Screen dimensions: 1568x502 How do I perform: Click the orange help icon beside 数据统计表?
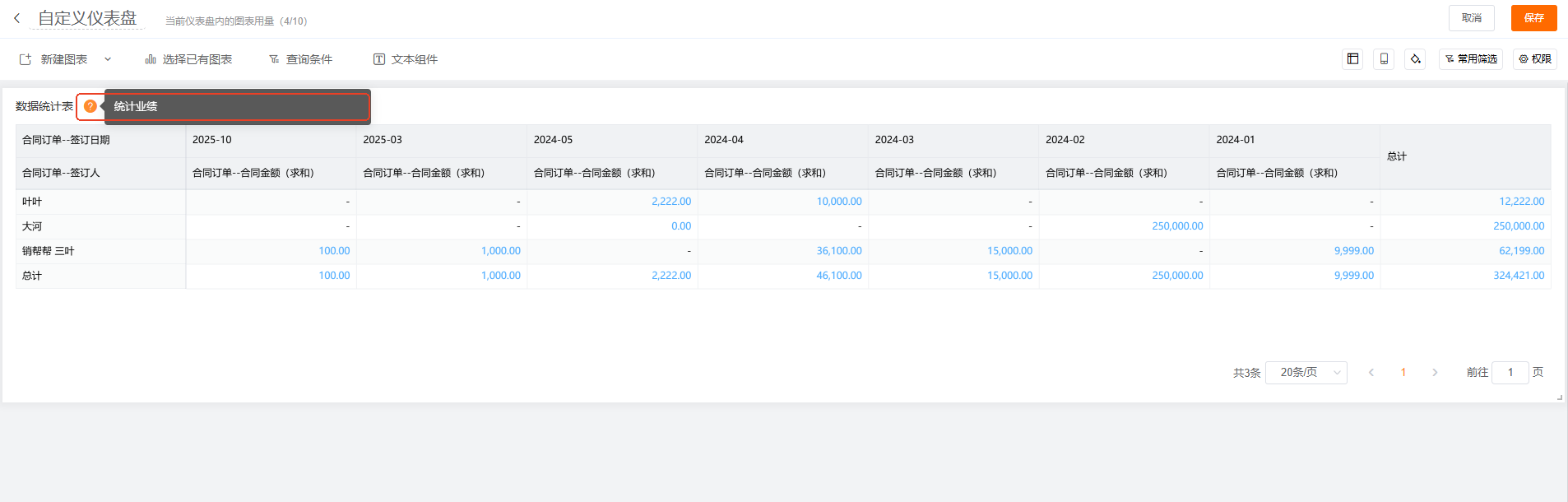(x=90, y=106)
